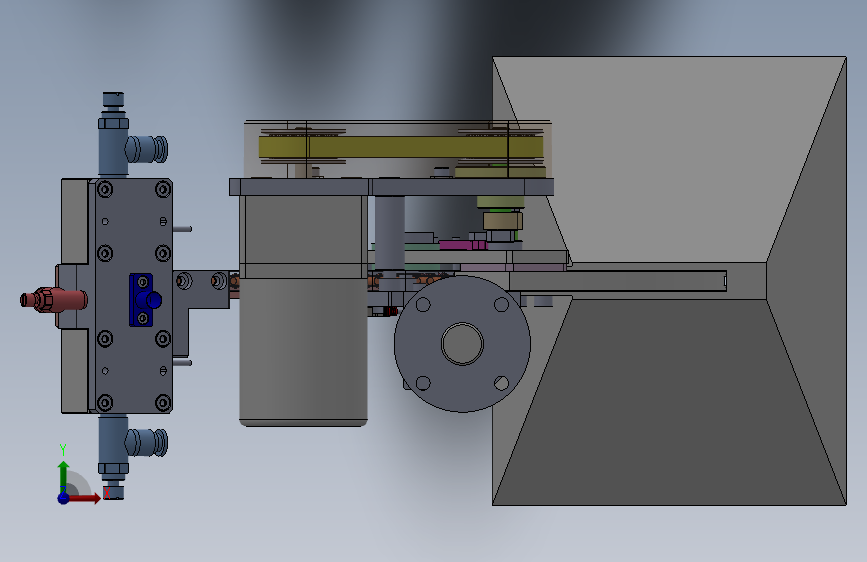The image size is (867, 562).
Task: Select the bottom elbow pneumatic fitting
Action: point(146,443)
